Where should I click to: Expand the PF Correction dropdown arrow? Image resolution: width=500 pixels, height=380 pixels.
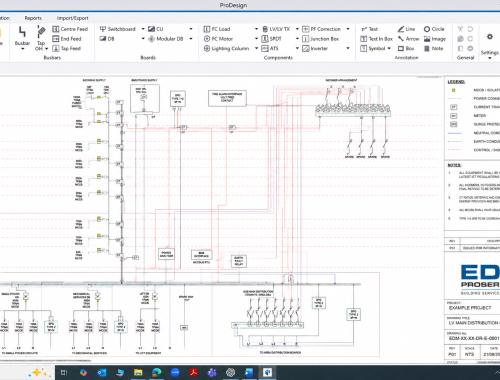[348, 29]
